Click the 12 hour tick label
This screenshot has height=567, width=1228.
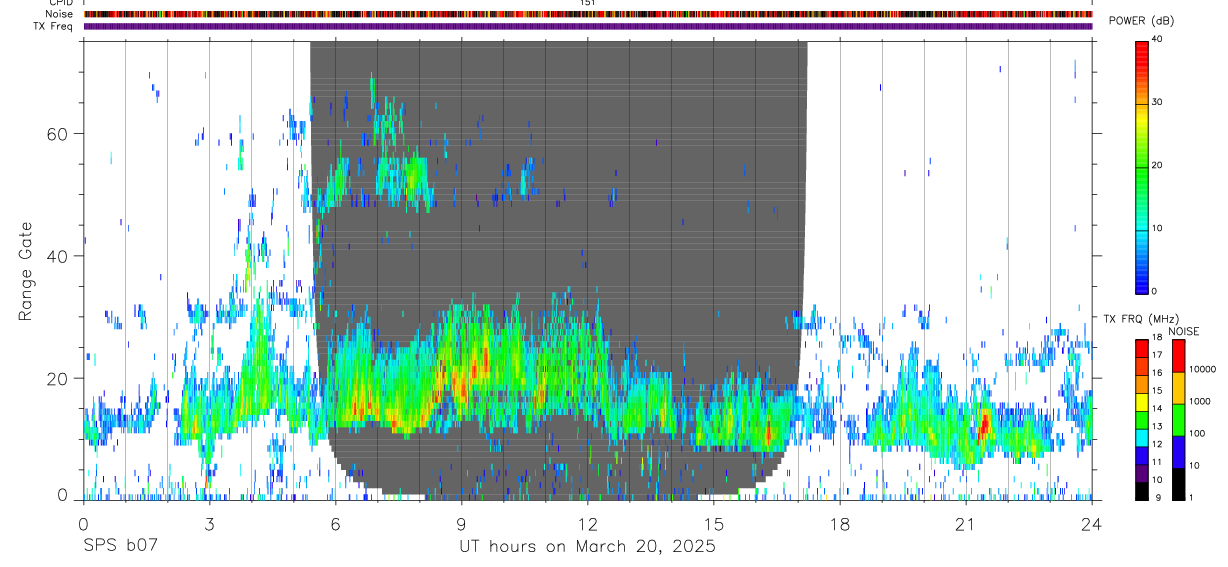(588, 523)
